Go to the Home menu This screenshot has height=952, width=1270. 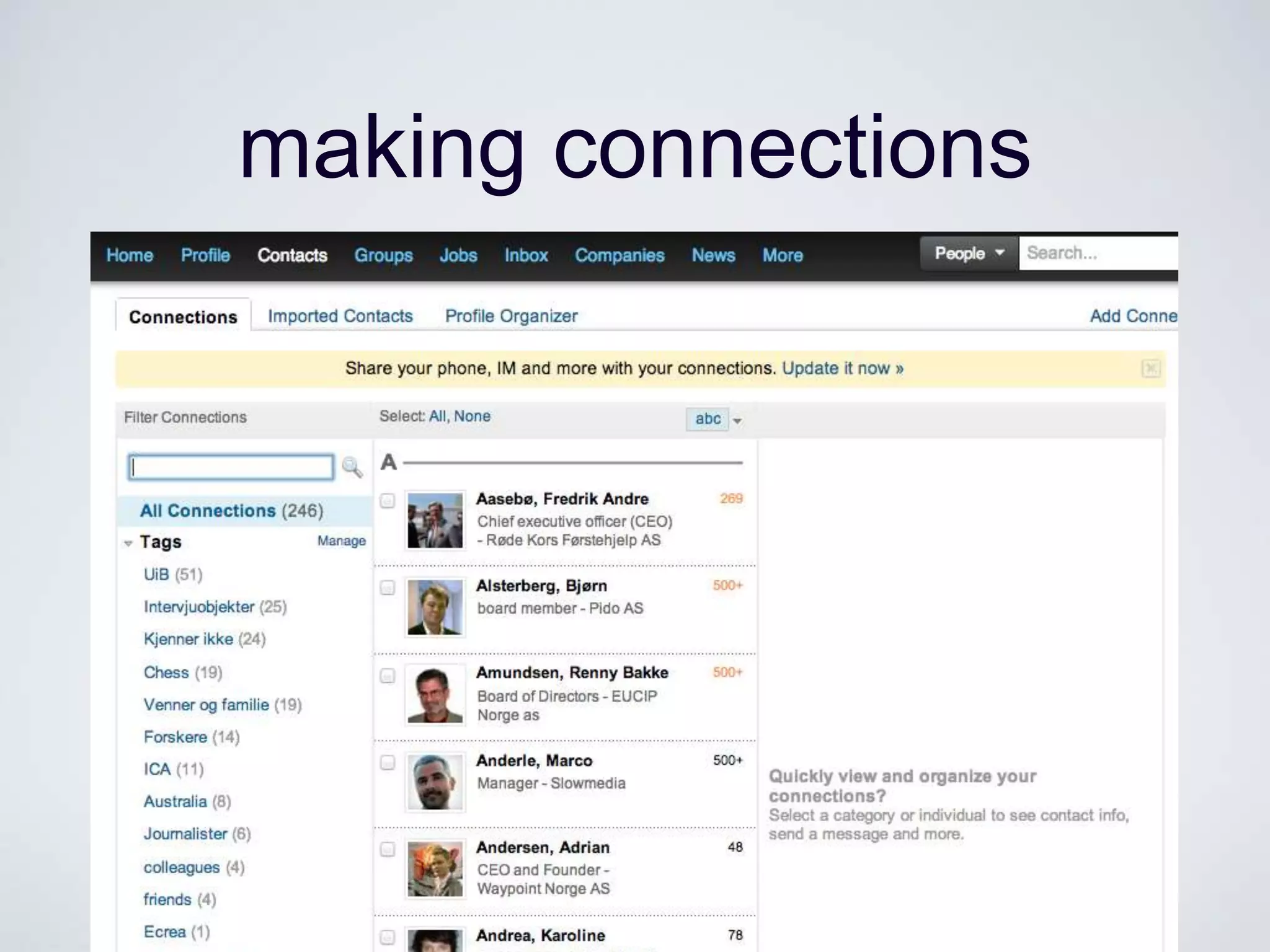(x=130, y=255)
